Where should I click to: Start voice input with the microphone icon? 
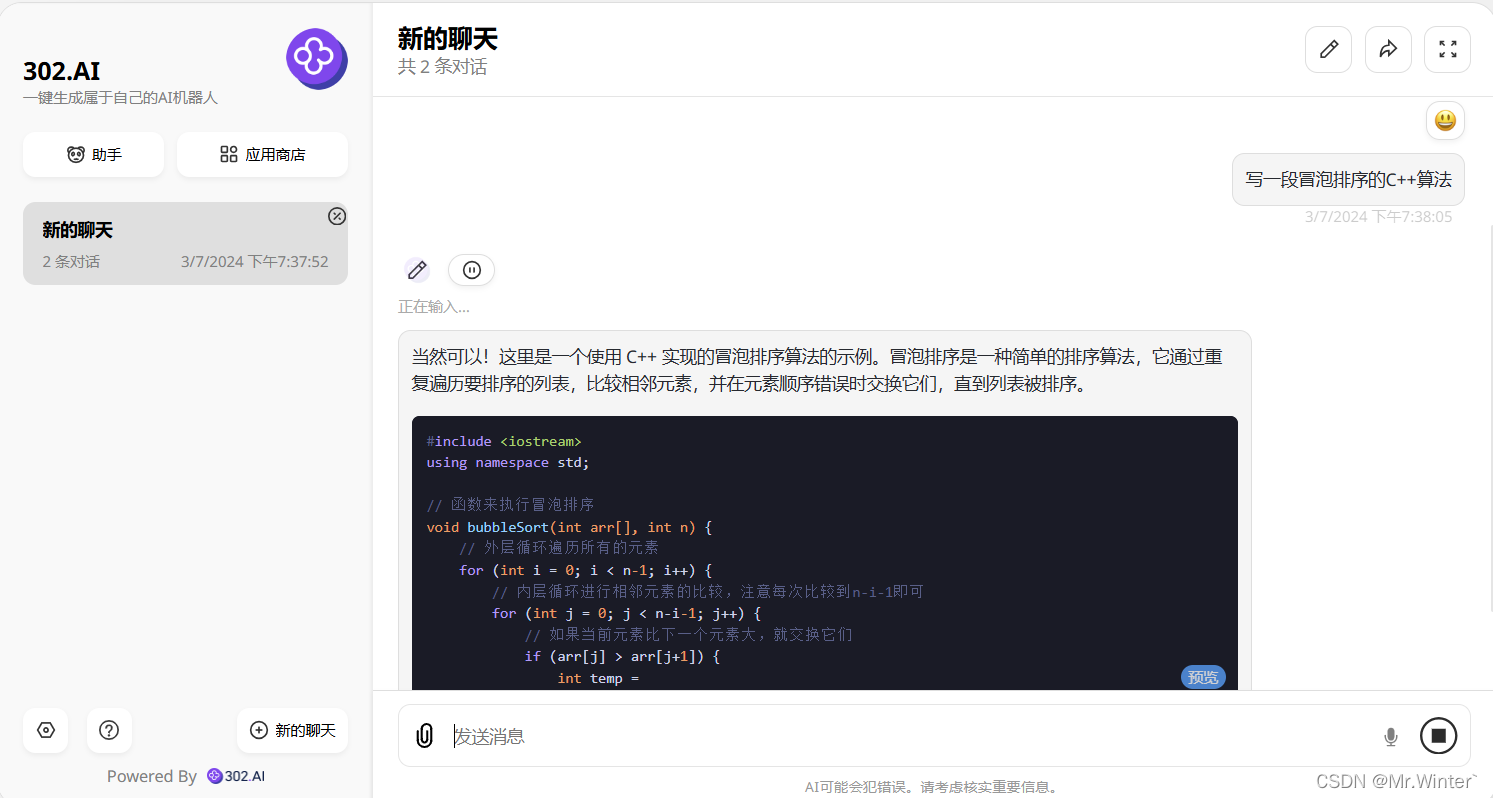click(x=1390, y=737)
